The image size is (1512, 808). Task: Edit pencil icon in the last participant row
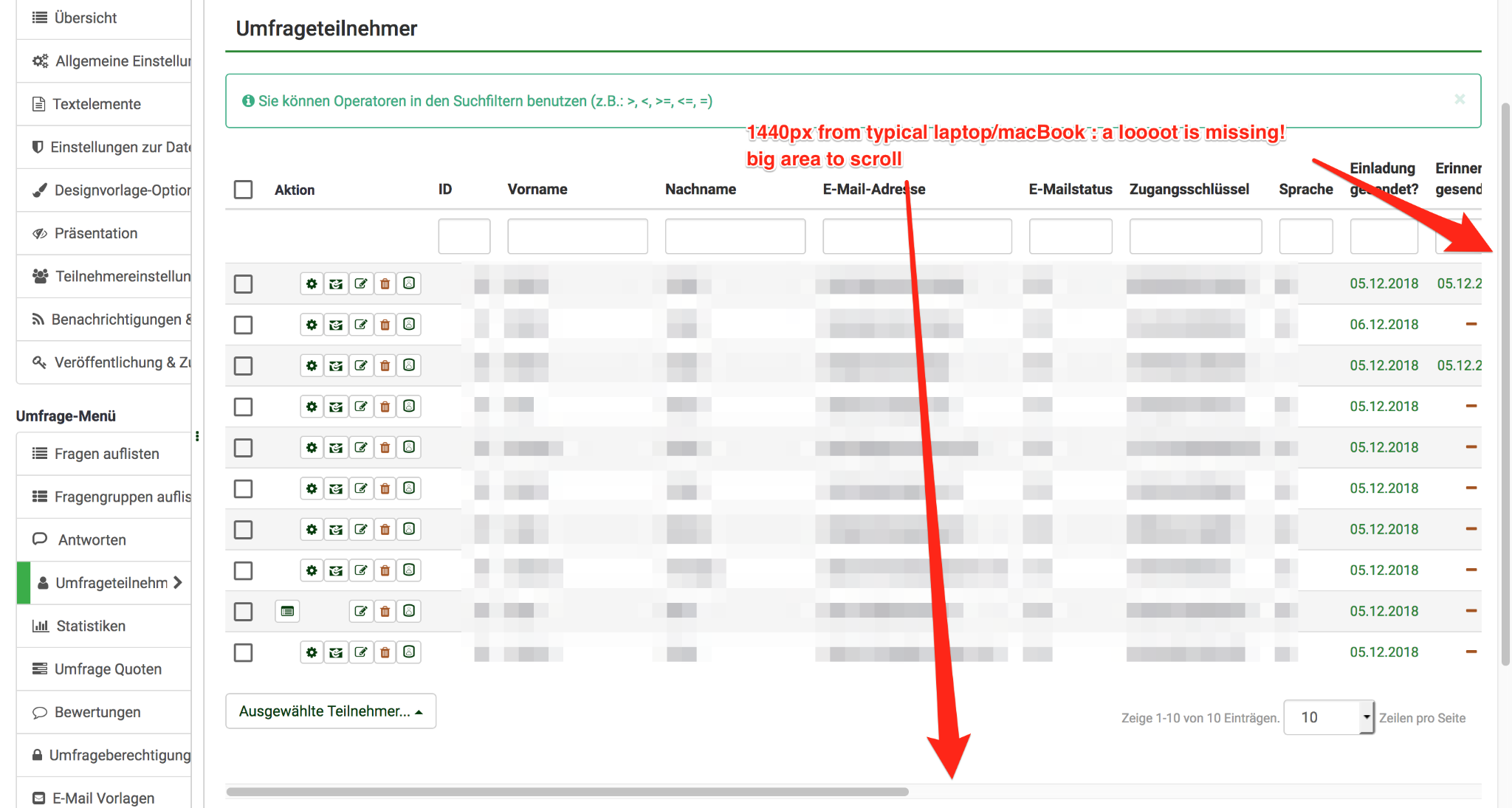point(360,652)
